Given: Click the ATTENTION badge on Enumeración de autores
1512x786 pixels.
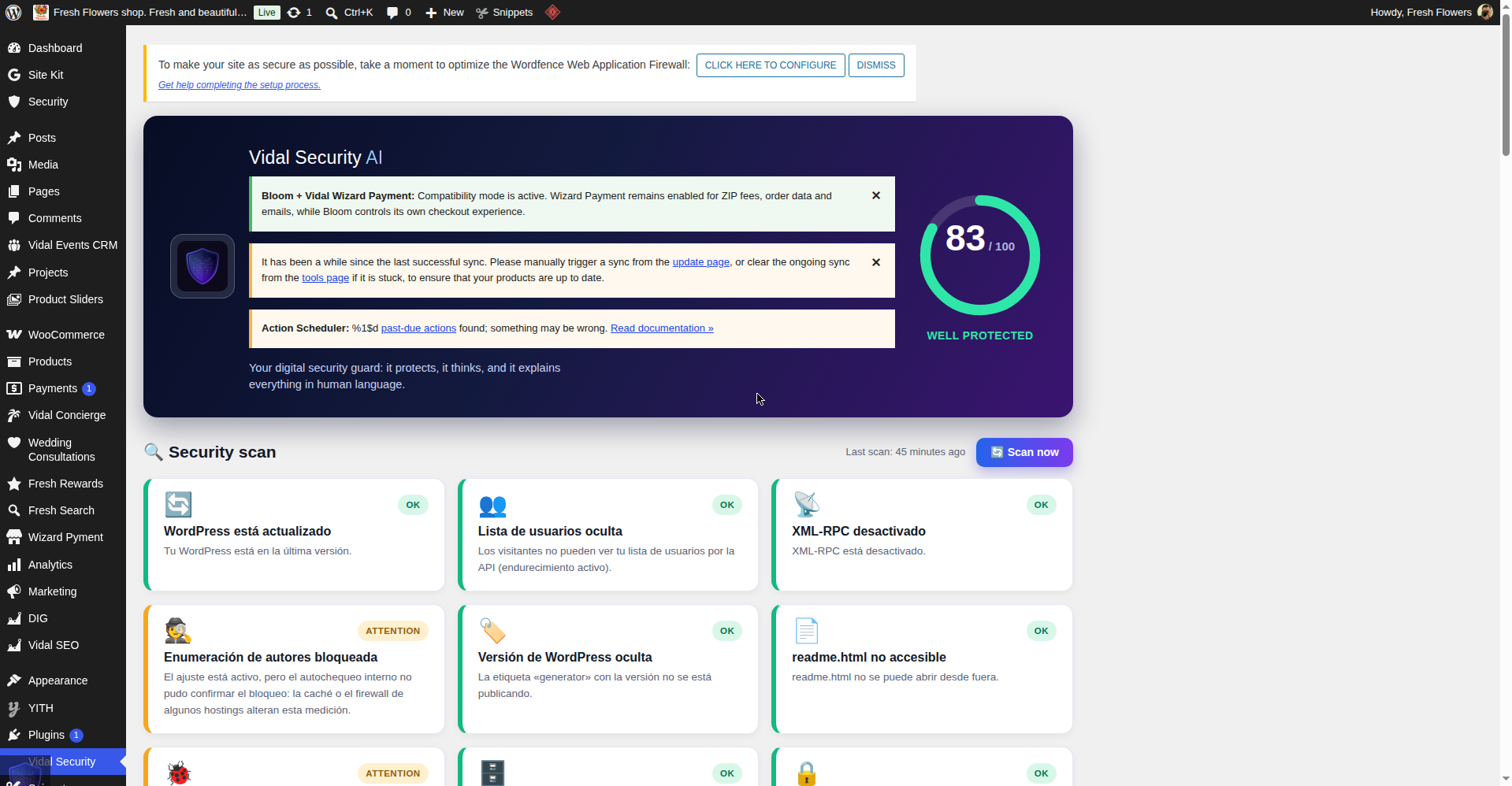Looking at the screenshot, I should coord(392,631).
